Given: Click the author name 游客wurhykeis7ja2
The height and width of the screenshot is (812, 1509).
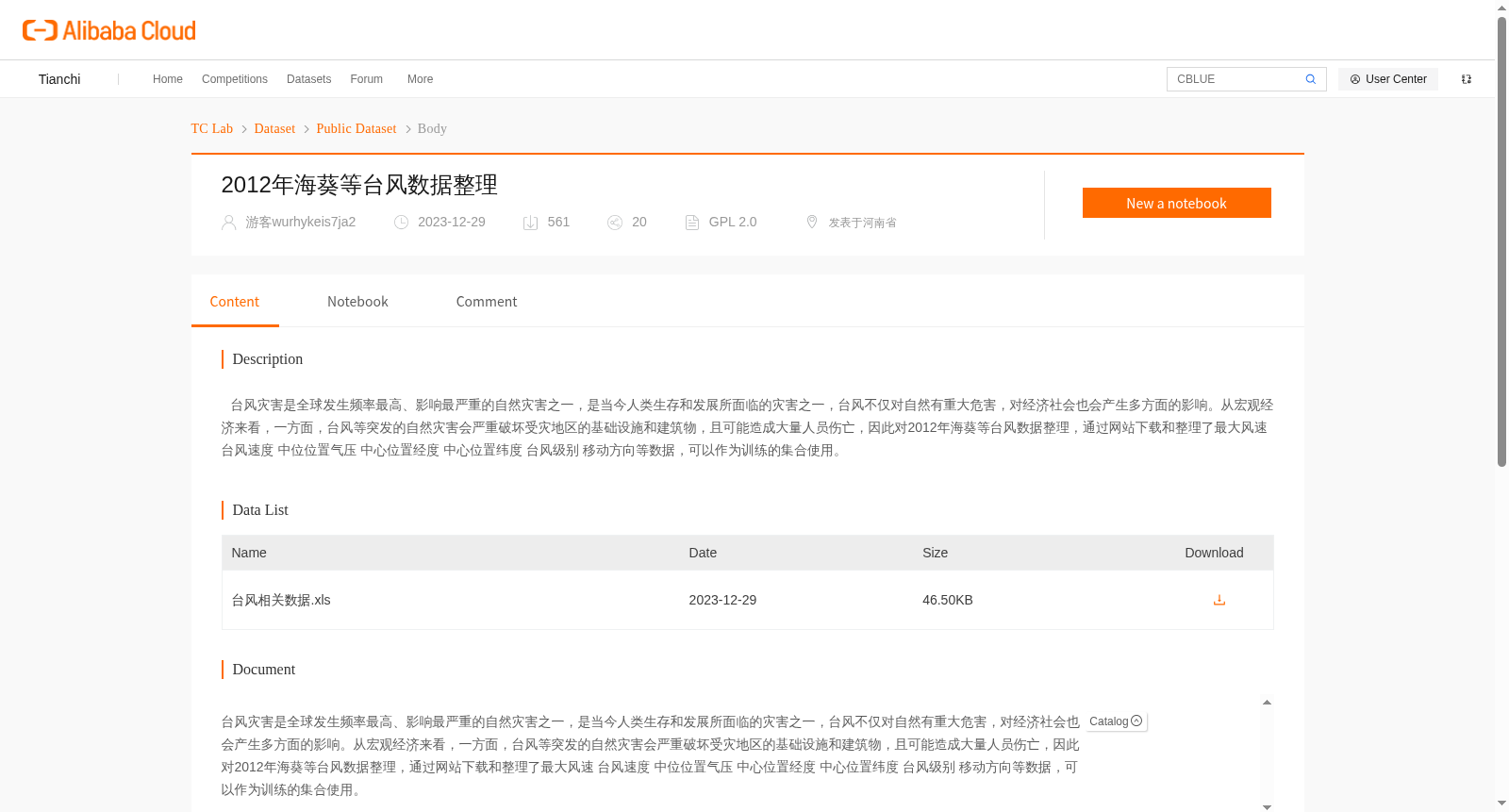Looking at the screenshot, I should point(301,222).
